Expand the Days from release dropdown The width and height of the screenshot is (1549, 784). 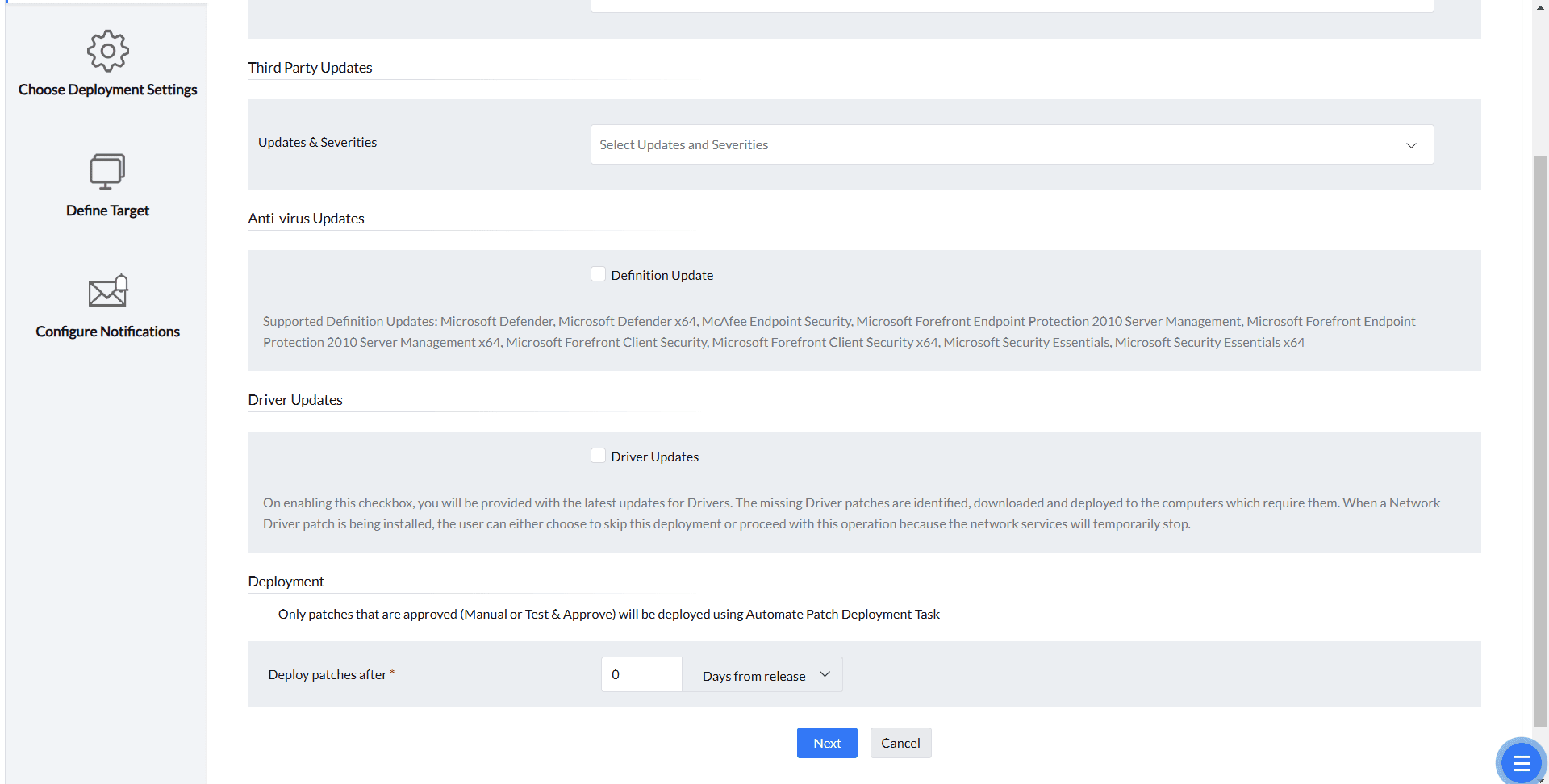(x=762, y=674)
